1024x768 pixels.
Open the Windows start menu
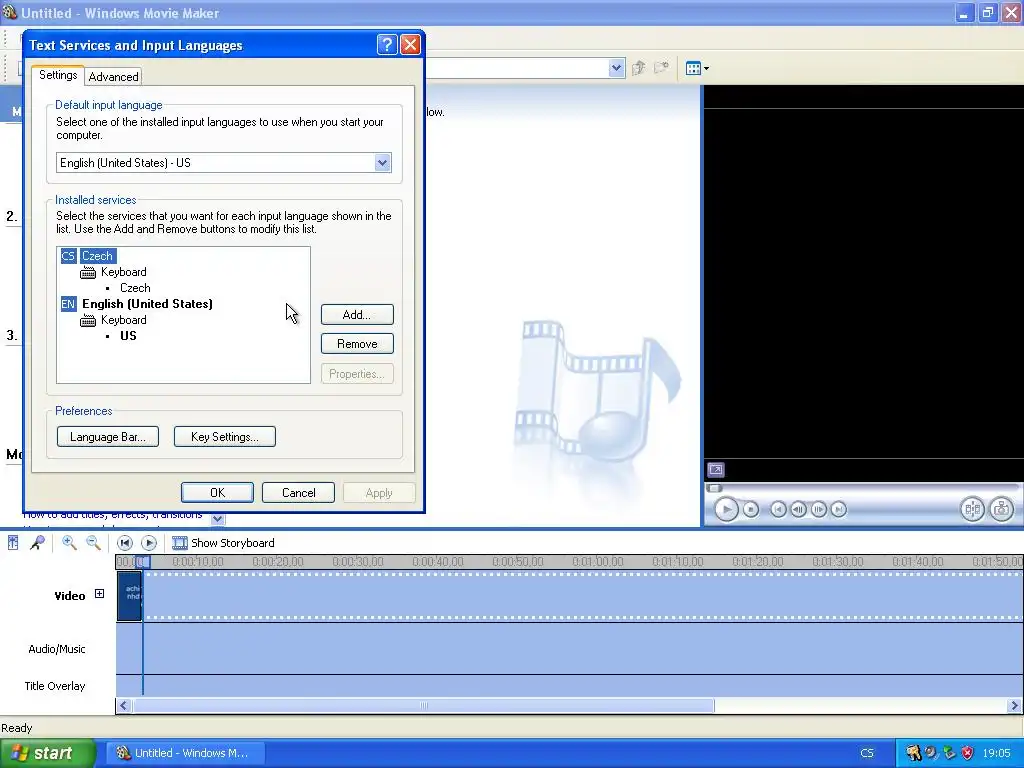(x=48, y=753)
